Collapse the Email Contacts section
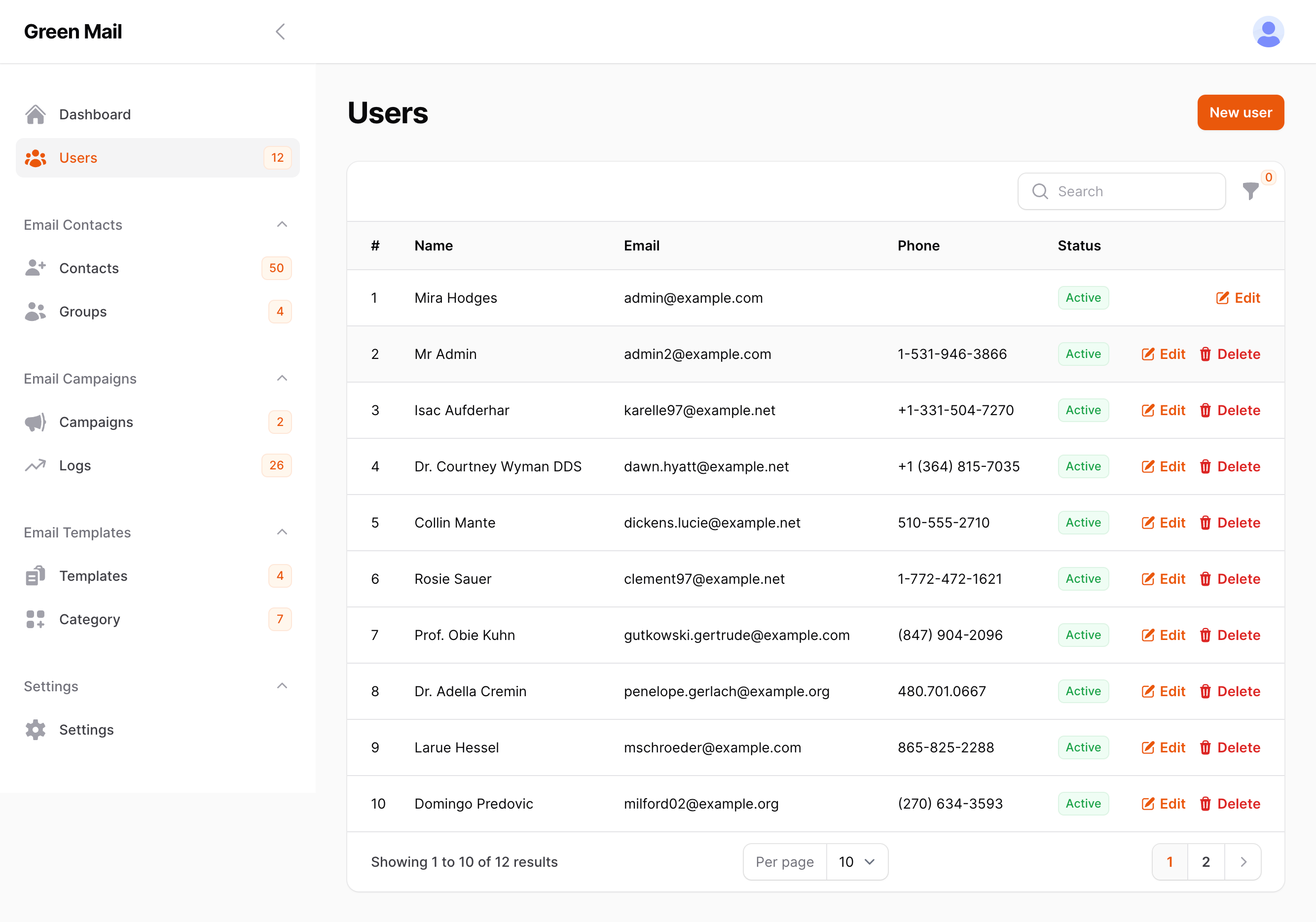Screen dimensions: 1316x923 pos(282,224)
